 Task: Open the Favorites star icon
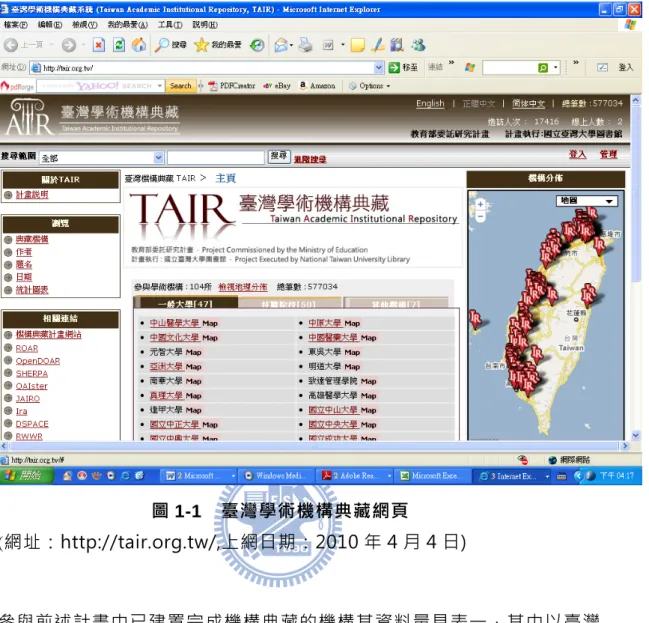point(201,45)
